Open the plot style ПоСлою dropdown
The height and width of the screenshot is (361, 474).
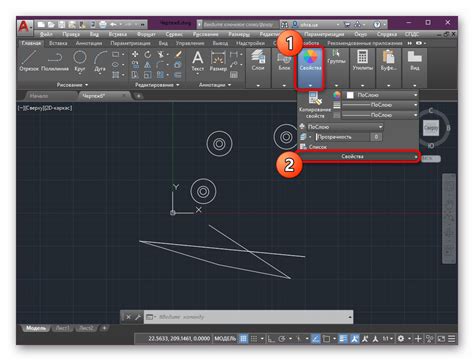pos(345,127)
